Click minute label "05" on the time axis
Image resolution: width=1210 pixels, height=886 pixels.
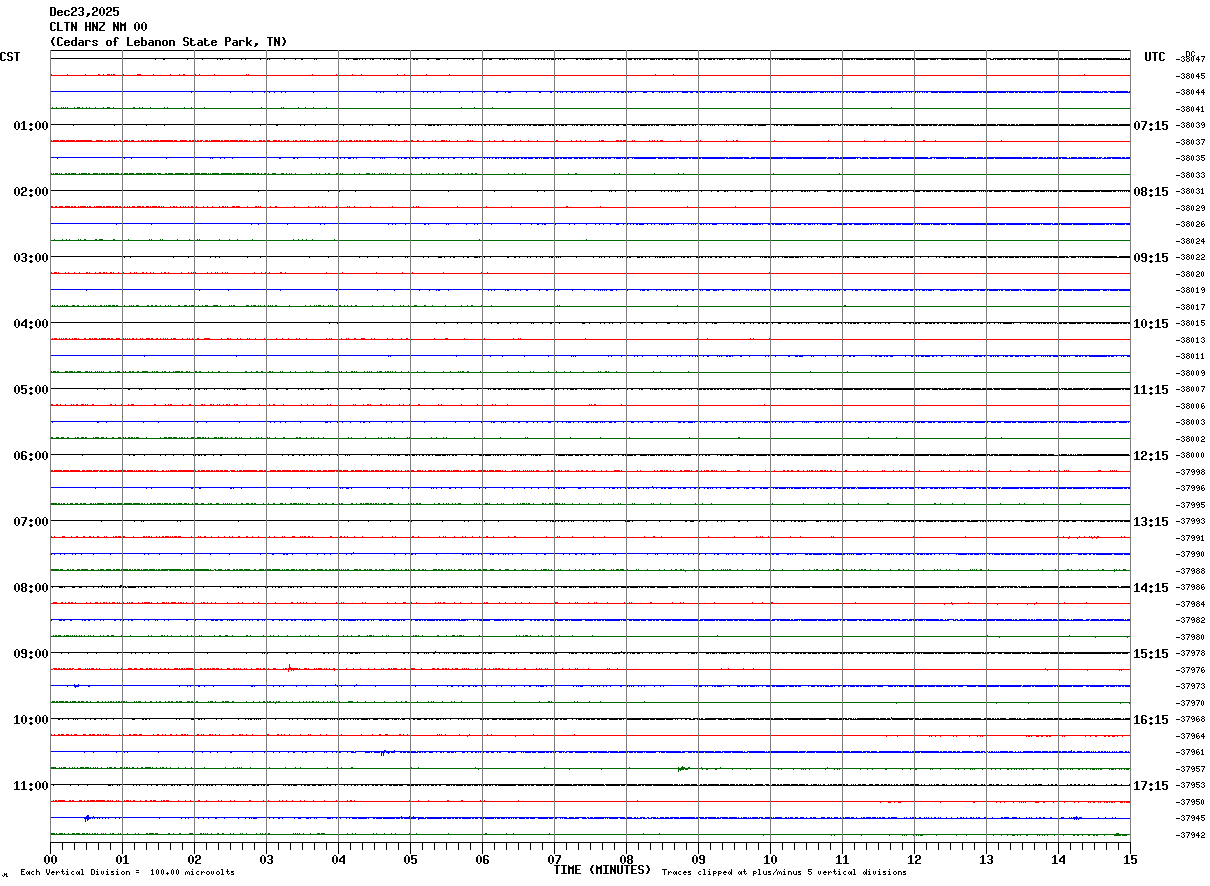(410, 859)
